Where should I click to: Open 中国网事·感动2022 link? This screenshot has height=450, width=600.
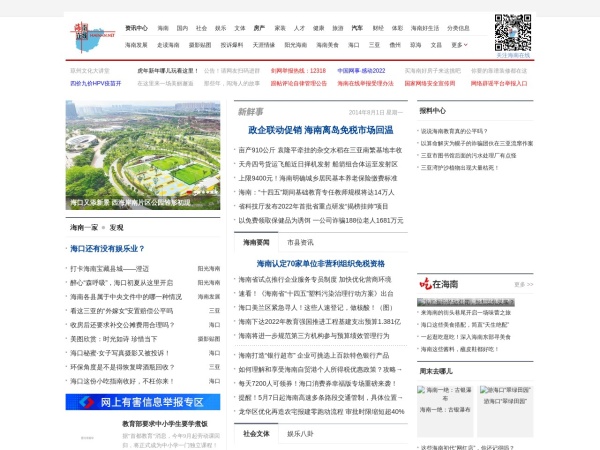click(361, 71)
